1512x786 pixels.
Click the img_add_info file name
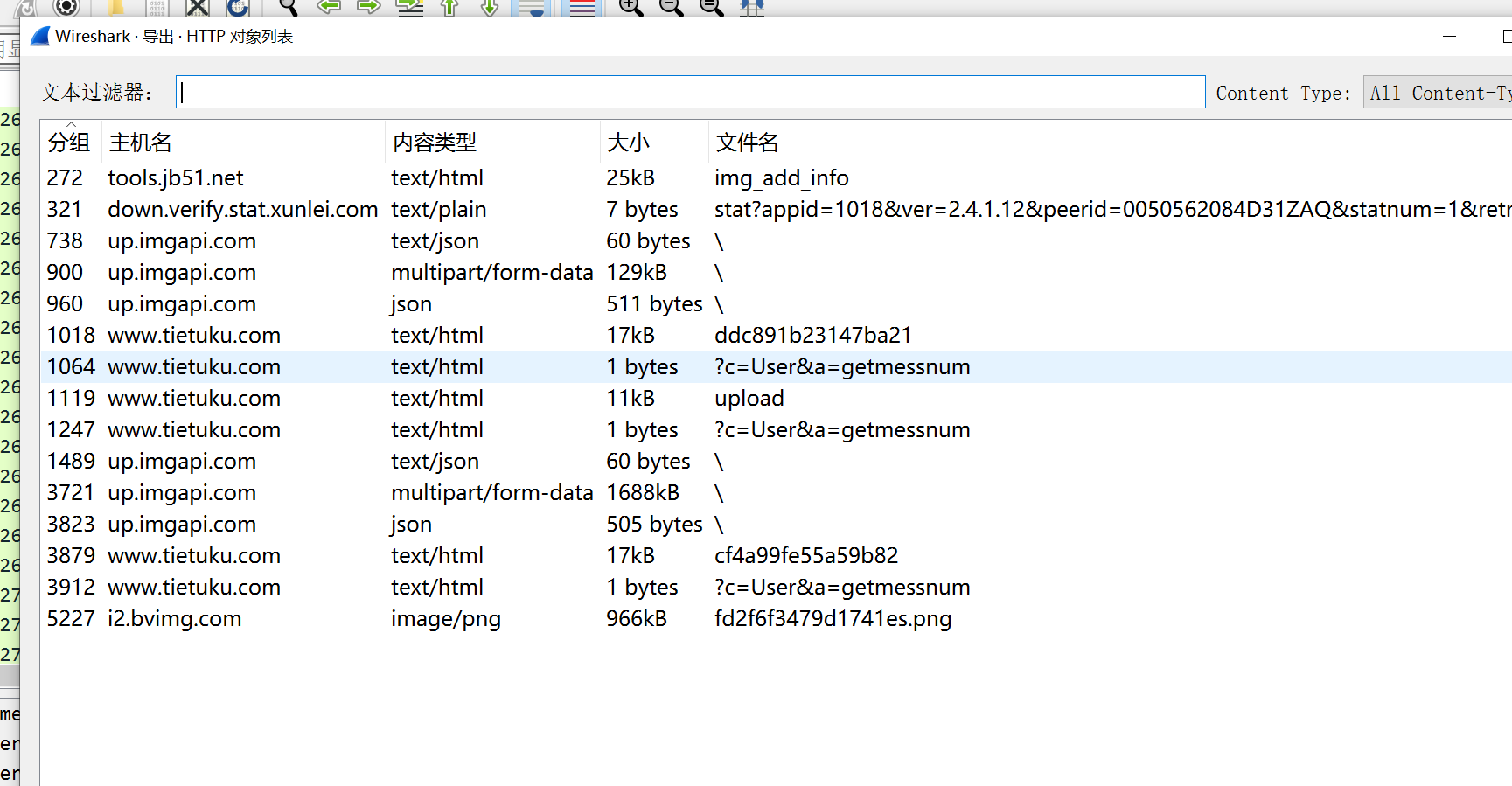[782, 179]
